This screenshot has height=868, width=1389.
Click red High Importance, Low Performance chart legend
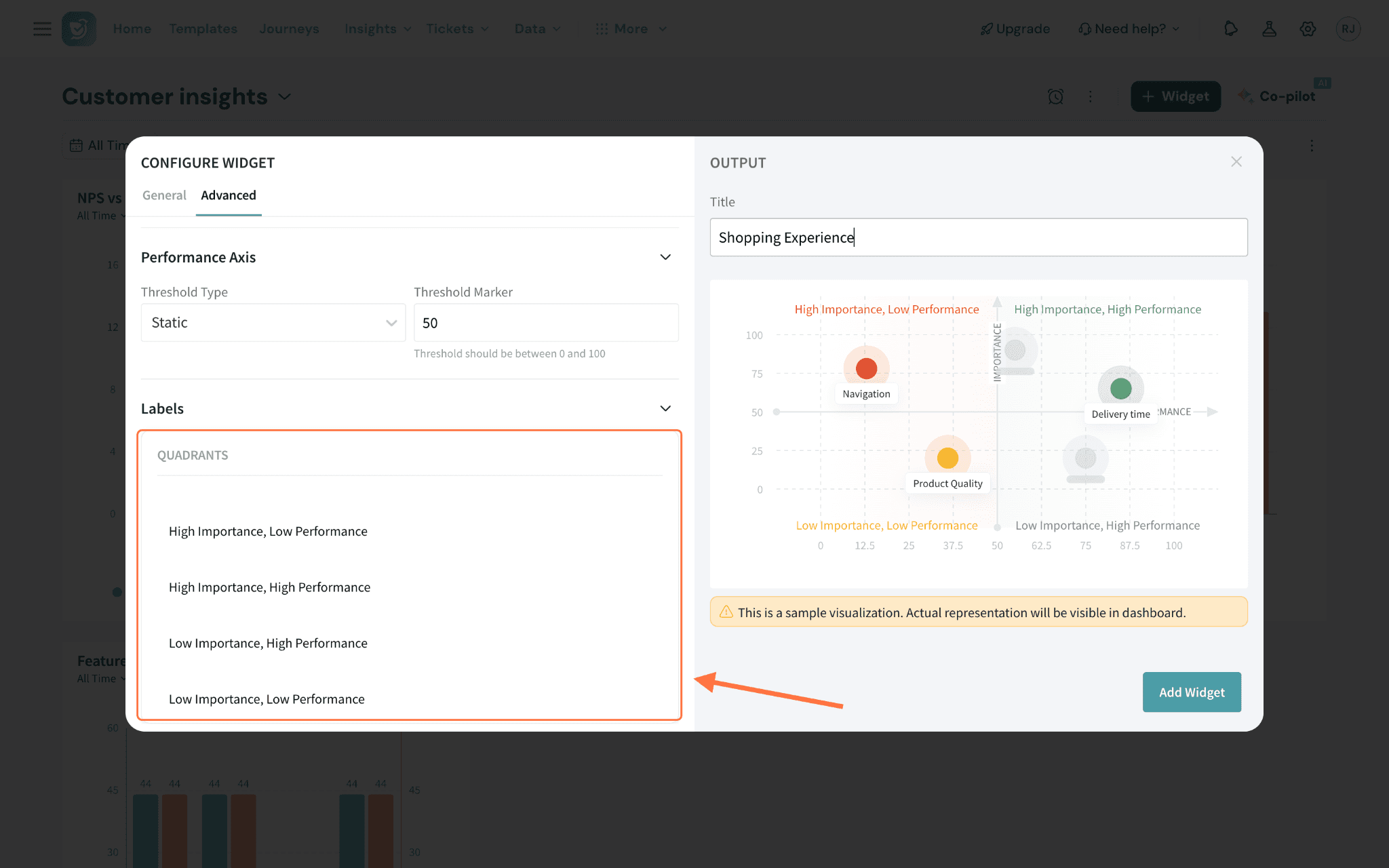pos(886,309)
